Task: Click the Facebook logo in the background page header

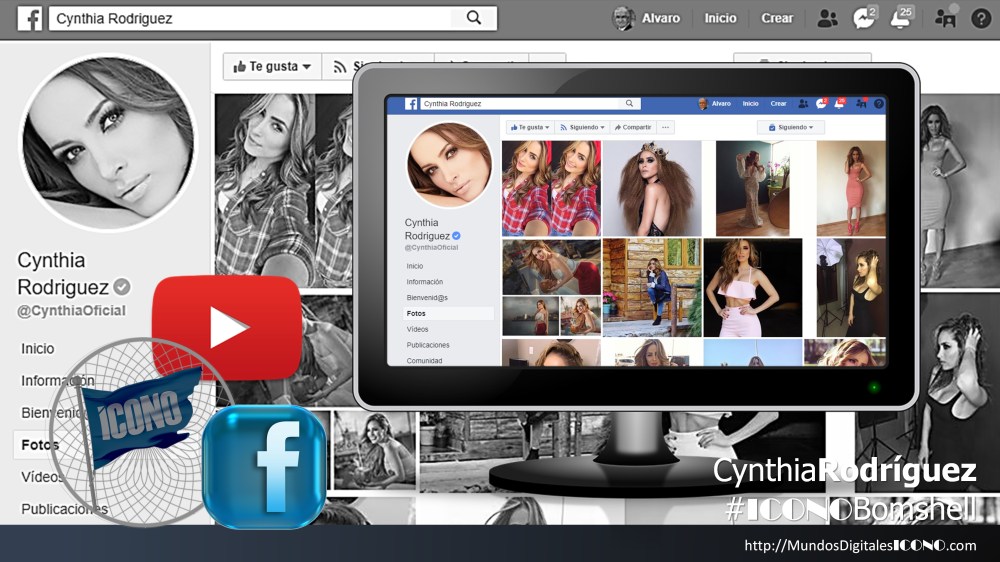Action: [x=30, y=18]
